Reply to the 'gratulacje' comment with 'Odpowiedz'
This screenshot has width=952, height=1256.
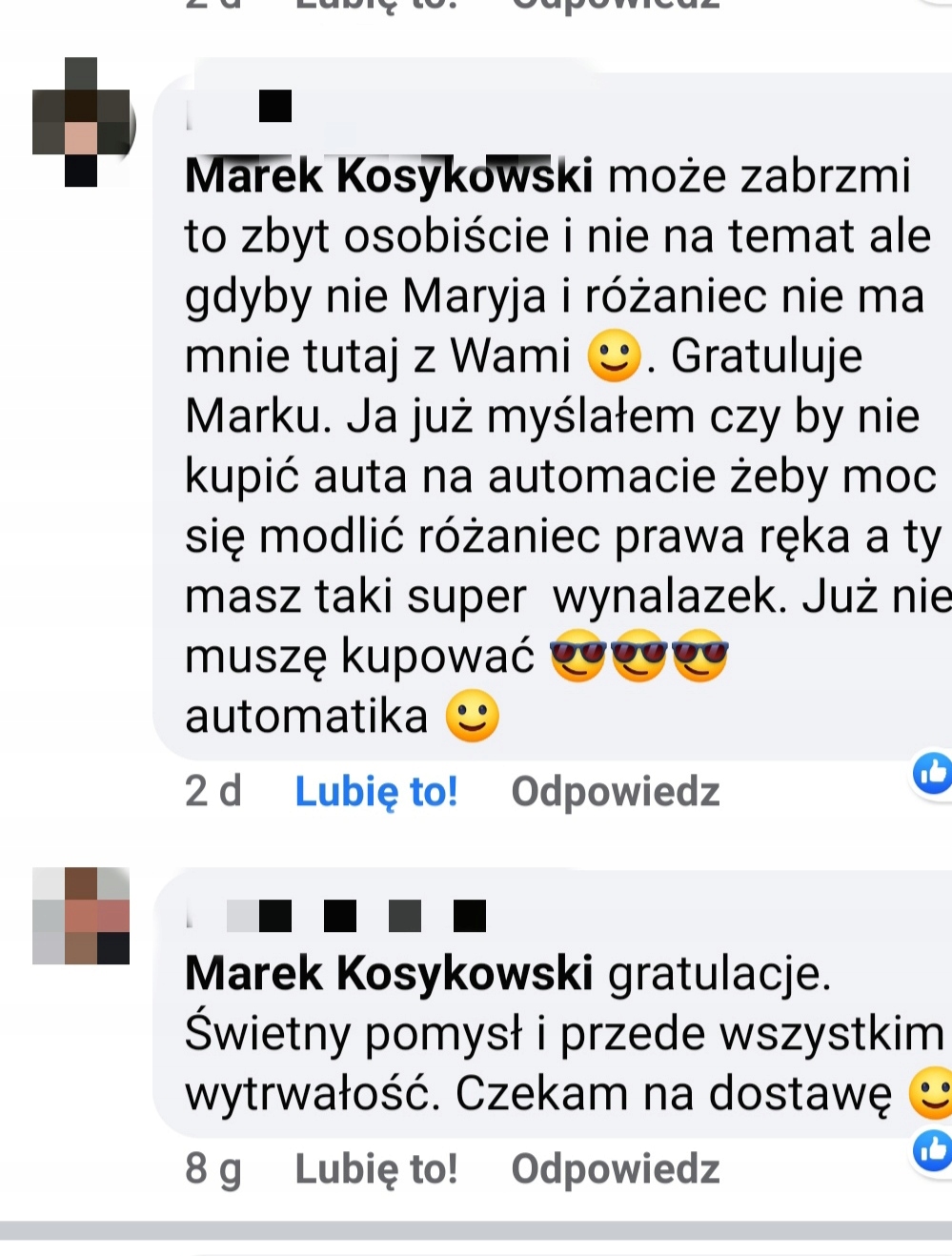(x=616, y=1169)
